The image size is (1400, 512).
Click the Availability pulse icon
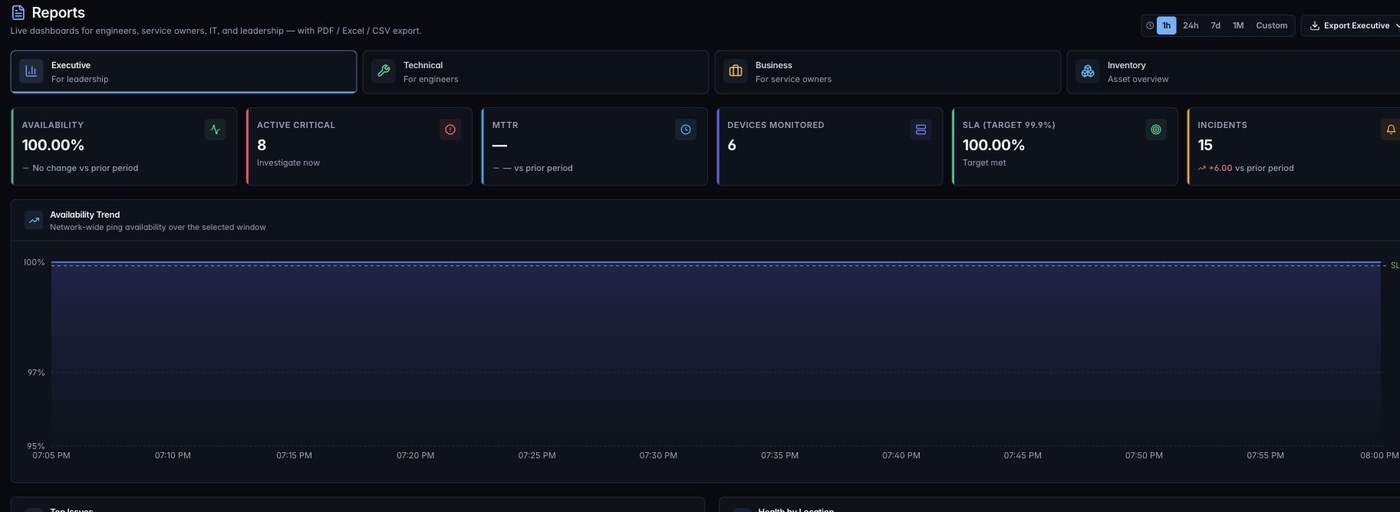point(215,129)
